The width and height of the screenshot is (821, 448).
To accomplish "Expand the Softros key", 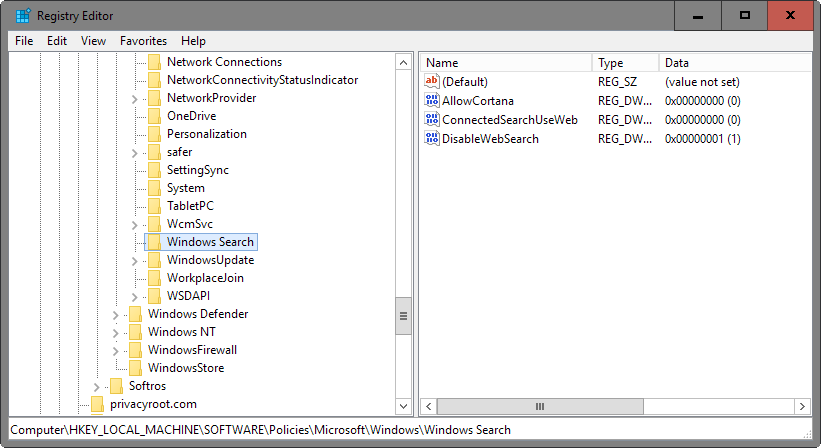I will (x=97, y=387).
